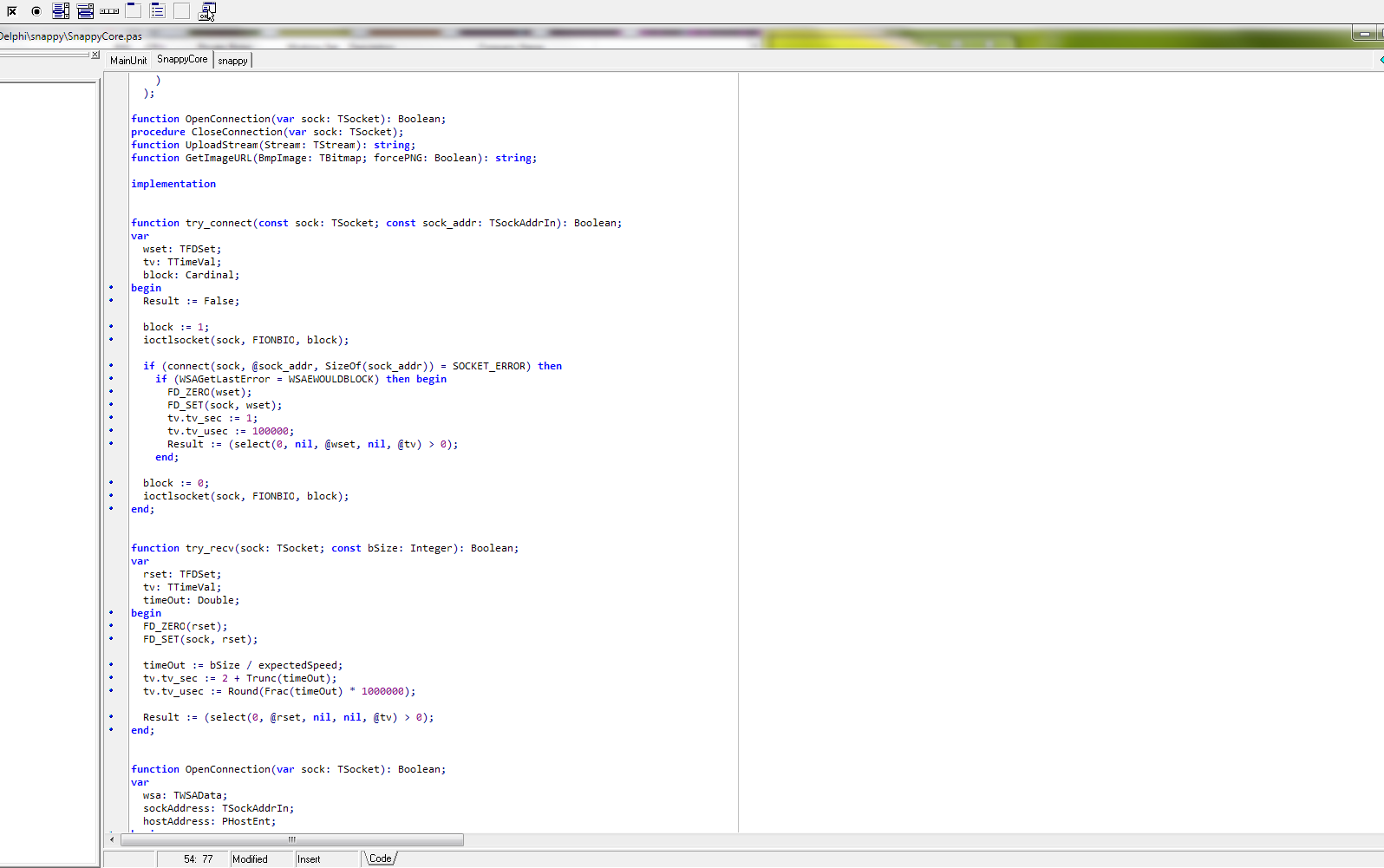Click the horizontal scrollbar thumb in editor
This screenshot has height=868, width=1384.
tap(292, 839)
